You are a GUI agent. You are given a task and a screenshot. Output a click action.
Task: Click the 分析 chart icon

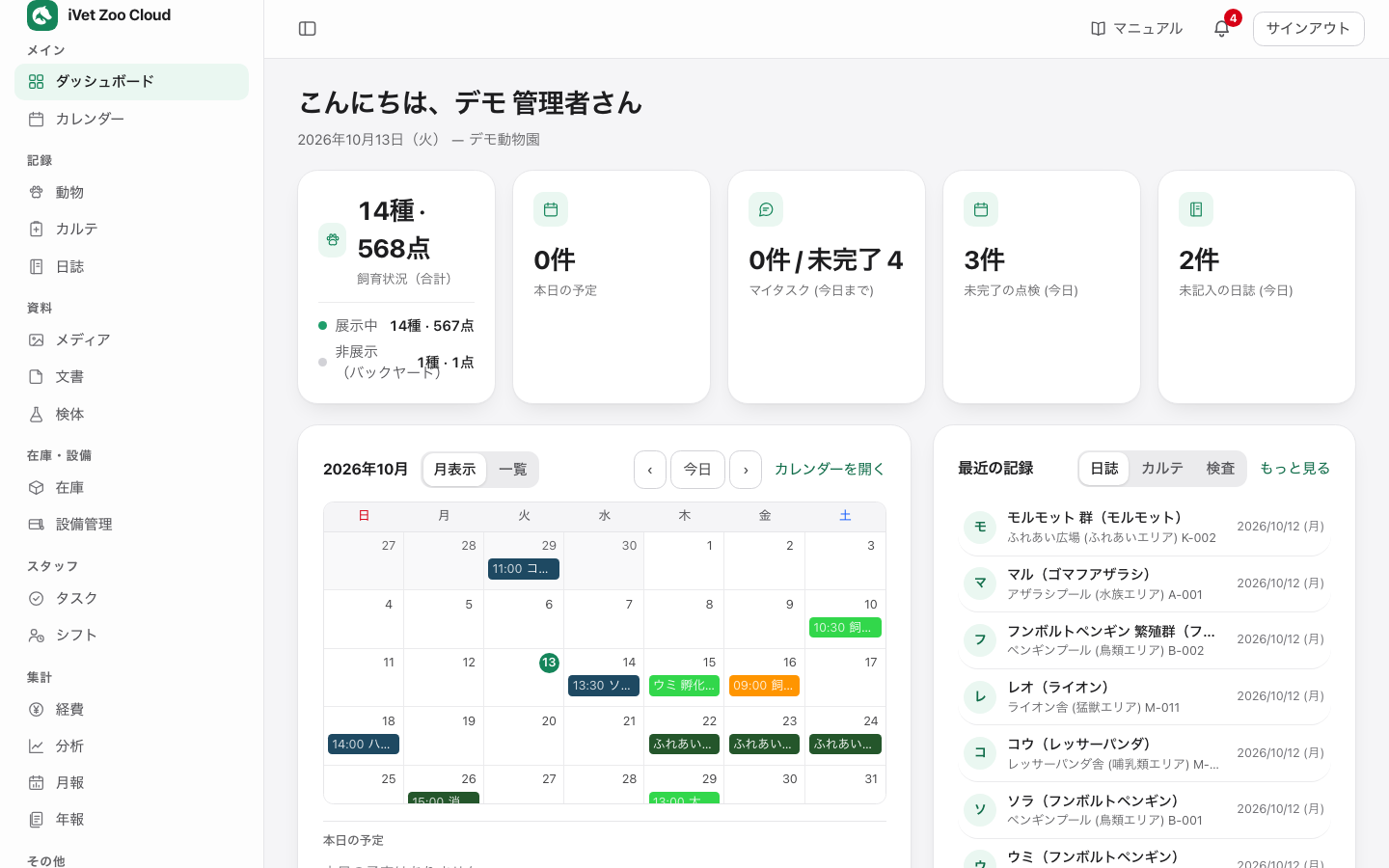(x=36, y=746)
